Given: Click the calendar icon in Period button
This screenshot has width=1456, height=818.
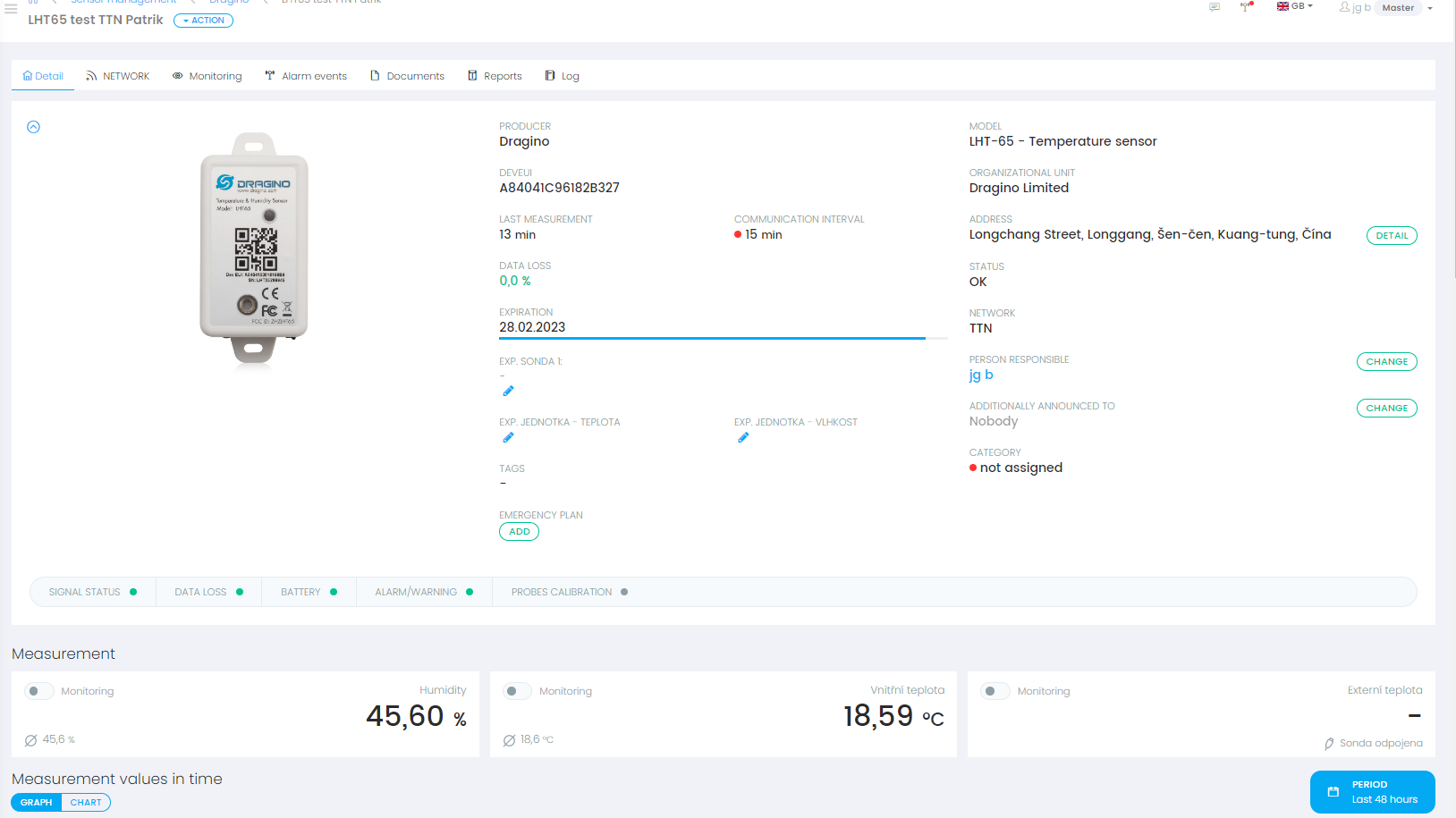Looking at the screenshot, I should [x=1333, y=792].
